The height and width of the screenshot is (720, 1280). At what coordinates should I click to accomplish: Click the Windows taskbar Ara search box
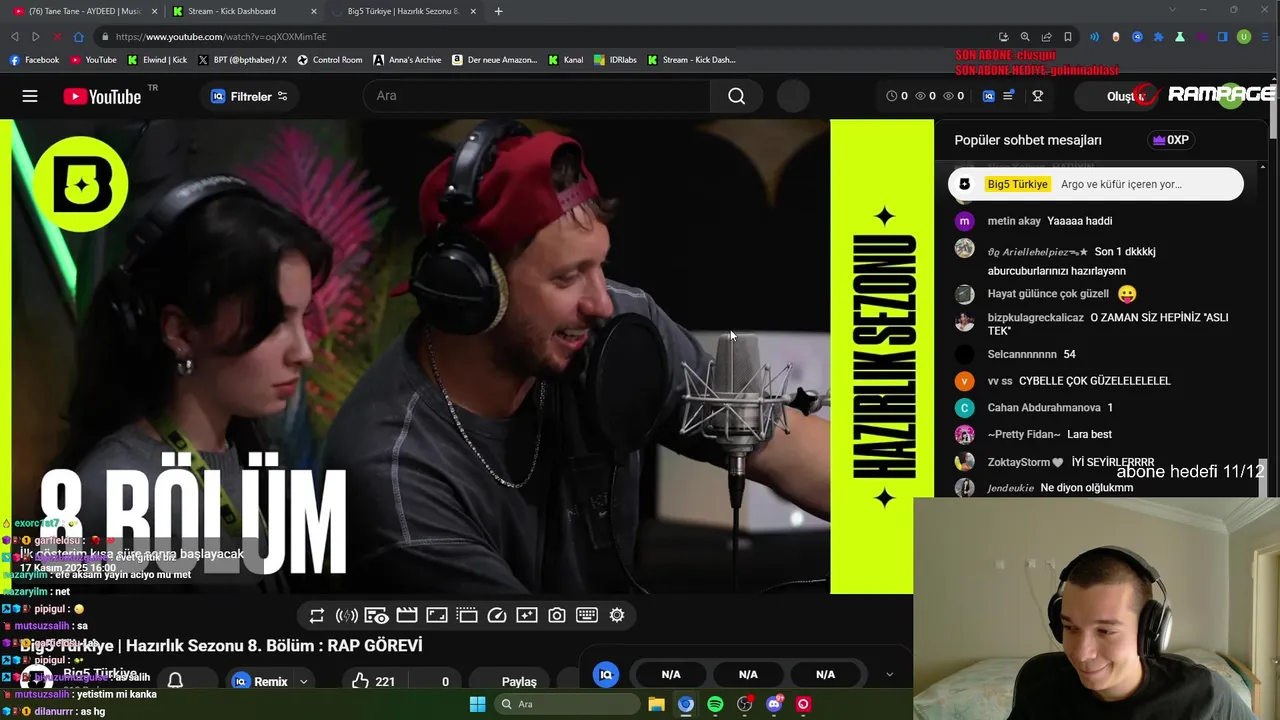pos(567,704)
